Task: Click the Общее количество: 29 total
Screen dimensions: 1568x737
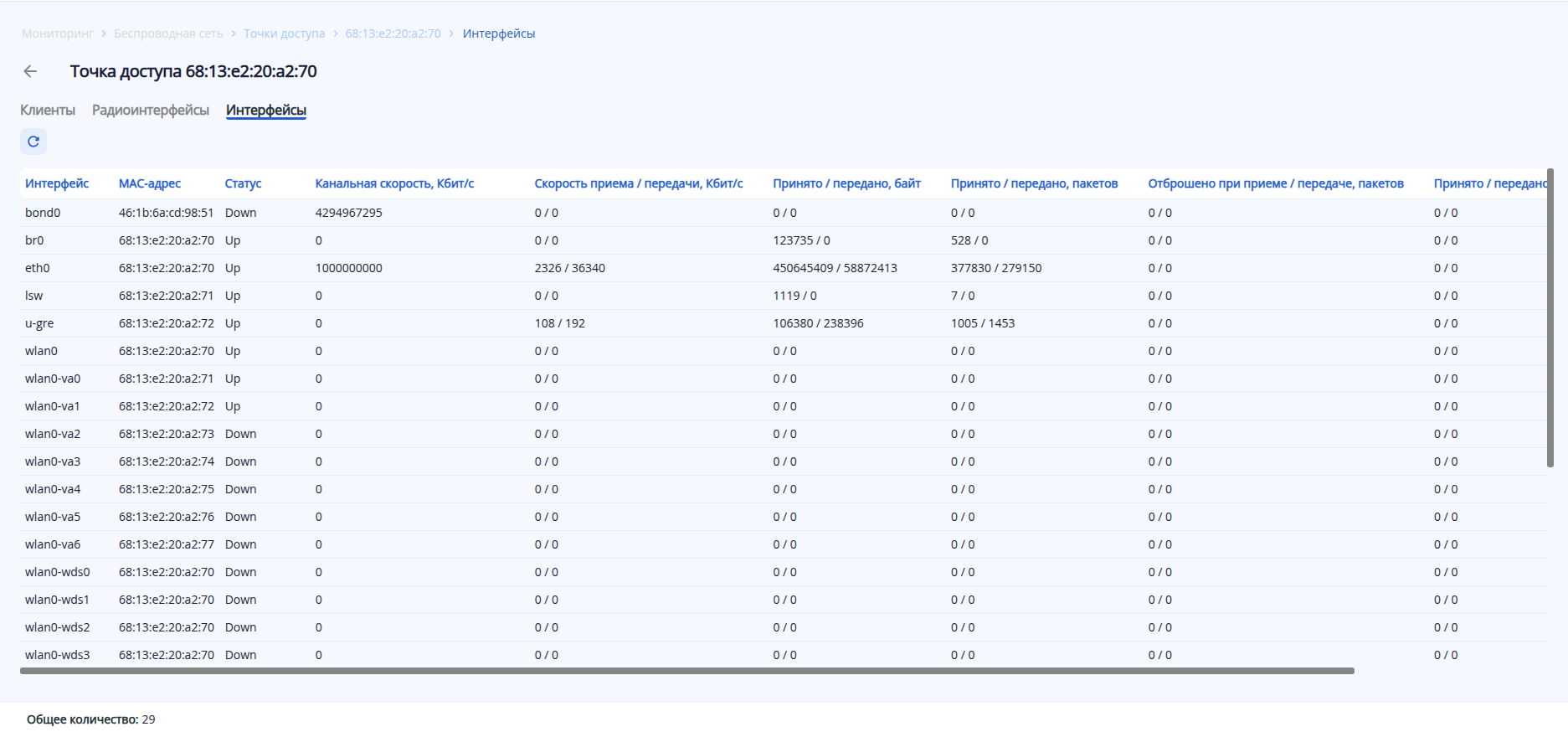Action: click(x=90, y=719)
